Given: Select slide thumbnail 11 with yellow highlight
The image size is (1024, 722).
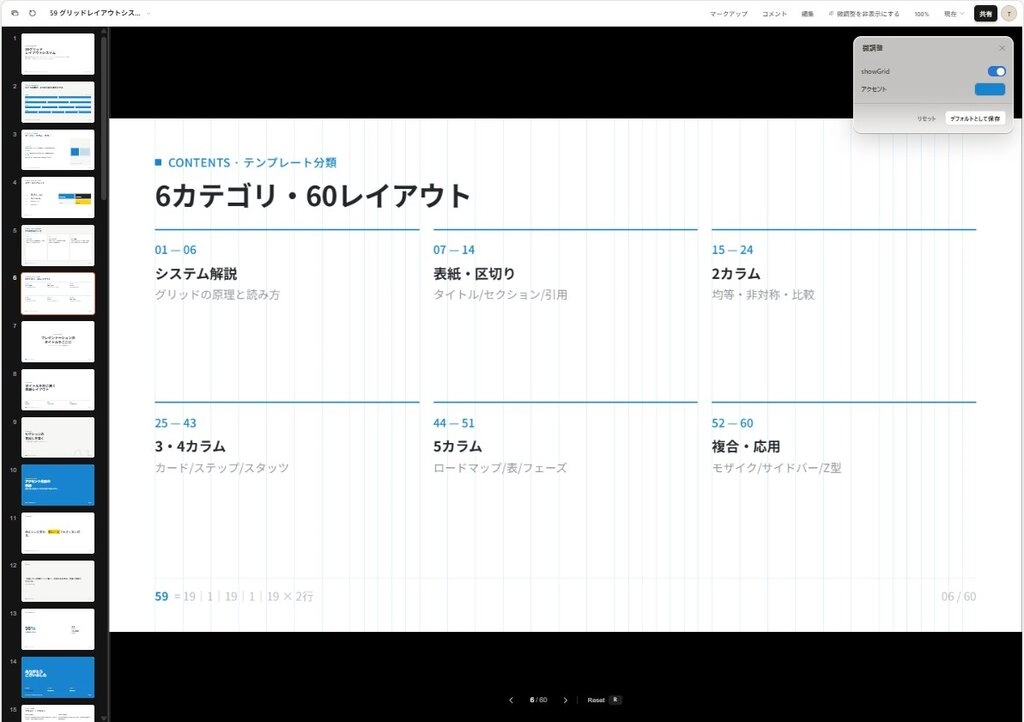Looking at the screenshot, I should tap(58, 533).
